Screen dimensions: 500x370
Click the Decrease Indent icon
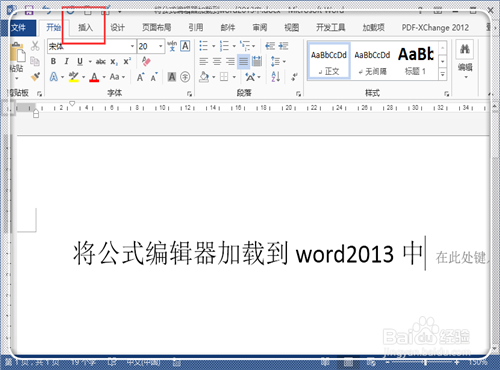(x=270, y=46)
